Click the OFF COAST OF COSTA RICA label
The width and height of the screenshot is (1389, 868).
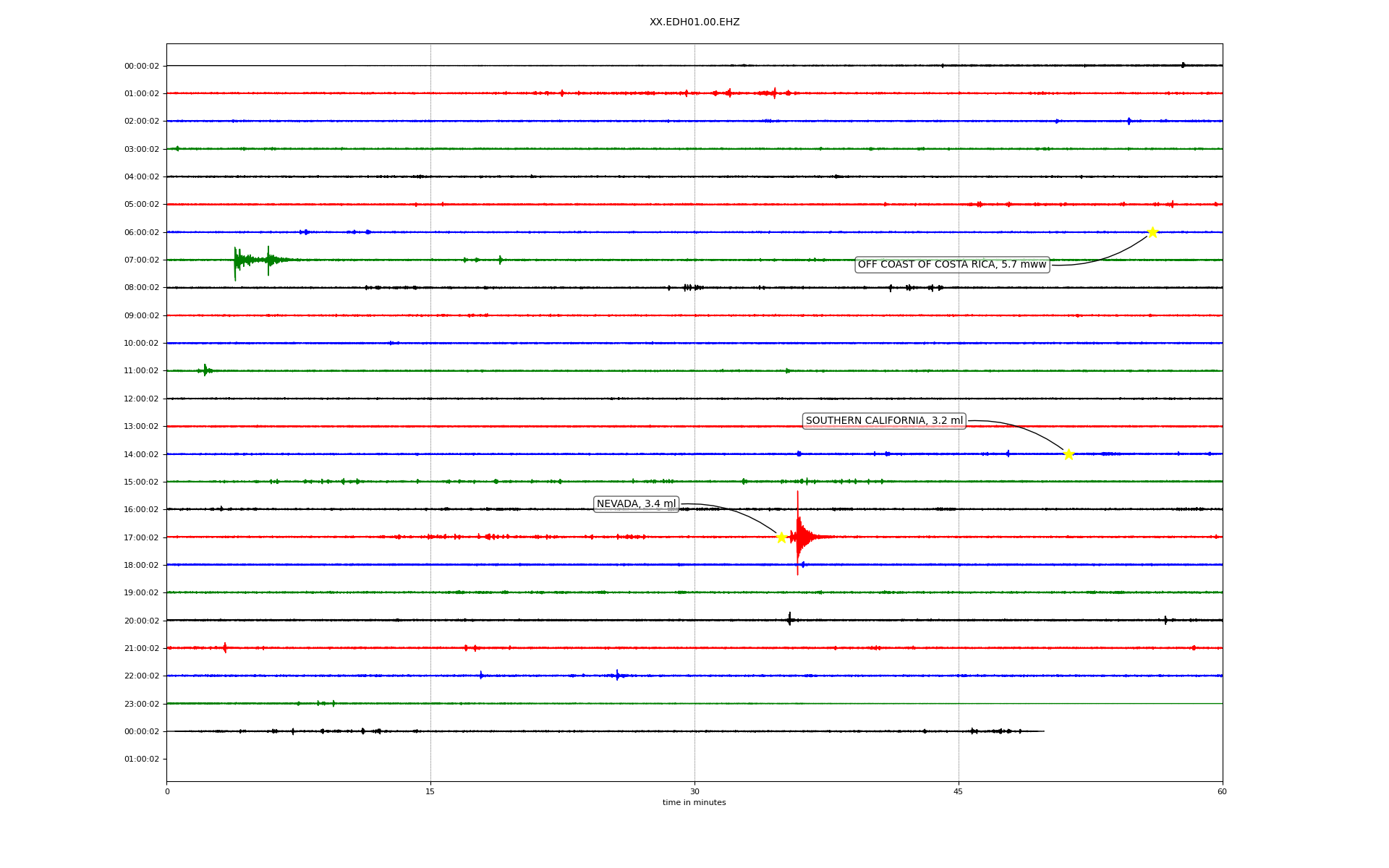[x=952, y=265]
